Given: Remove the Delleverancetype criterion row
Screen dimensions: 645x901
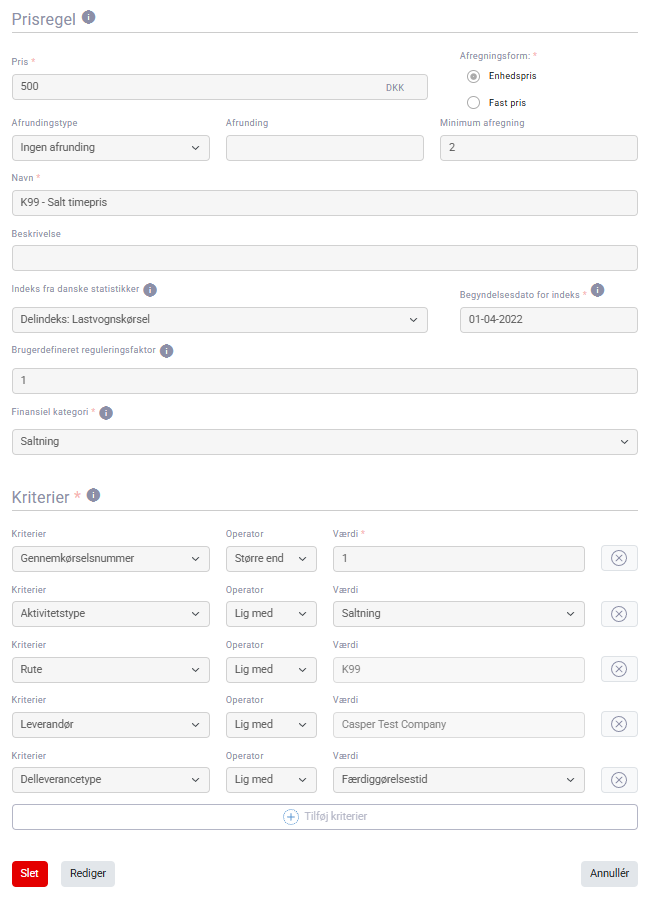Looking at the screenshot, I should (619, 780).
